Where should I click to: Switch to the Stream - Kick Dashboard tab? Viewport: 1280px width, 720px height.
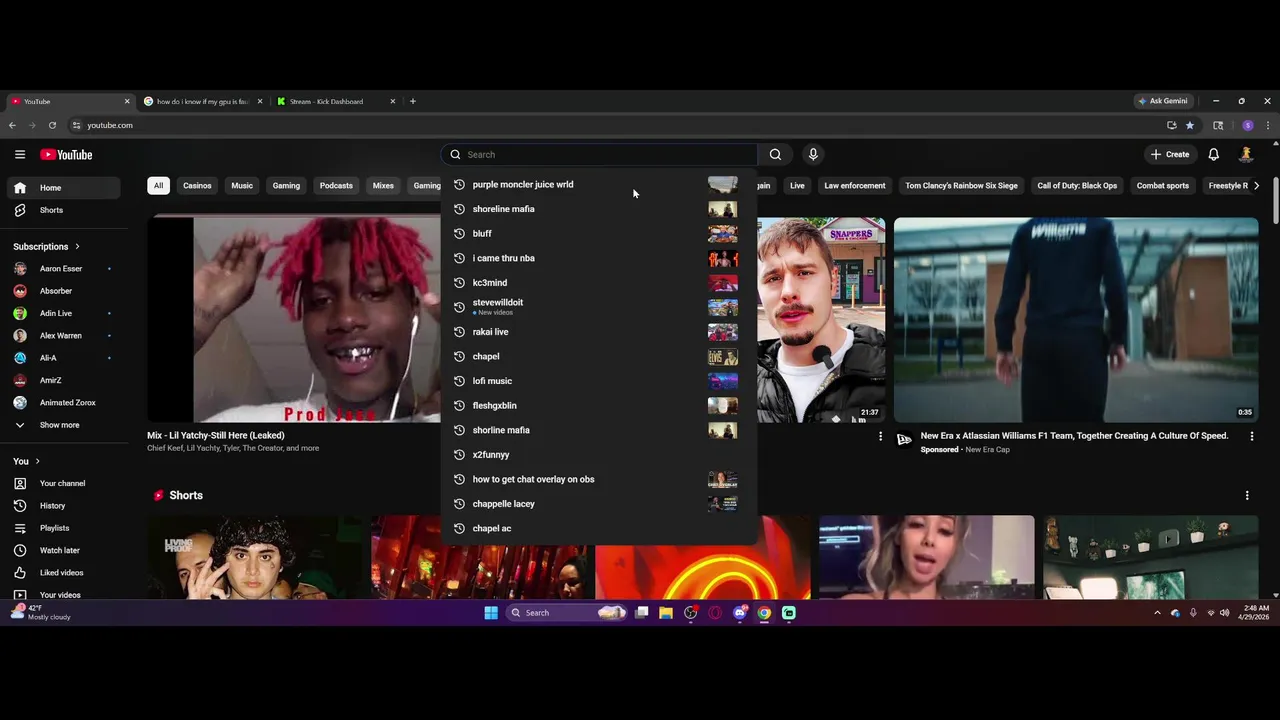(335, 101)
